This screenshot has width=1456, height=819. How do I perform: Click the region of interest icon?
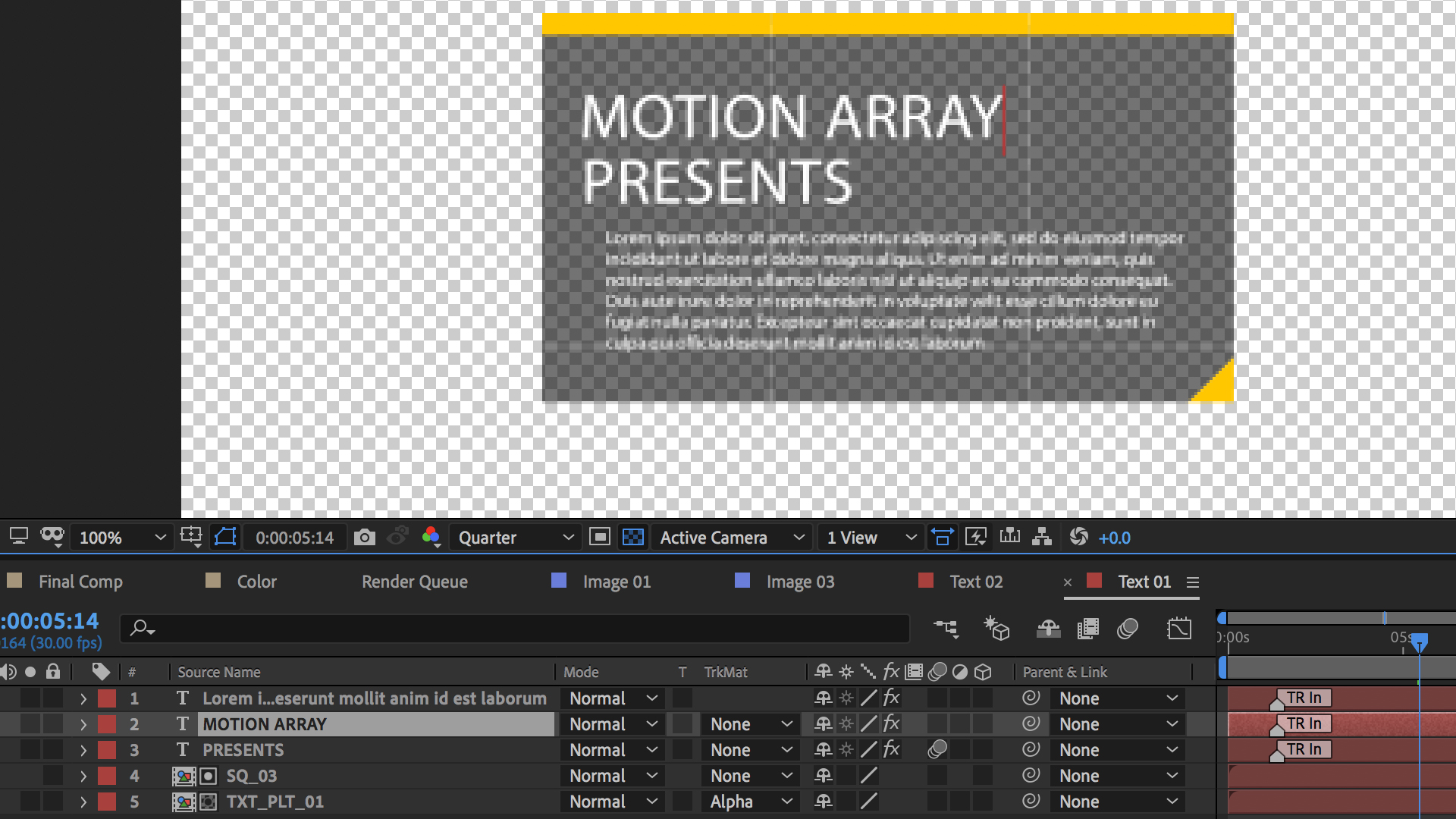pos(599,538)
